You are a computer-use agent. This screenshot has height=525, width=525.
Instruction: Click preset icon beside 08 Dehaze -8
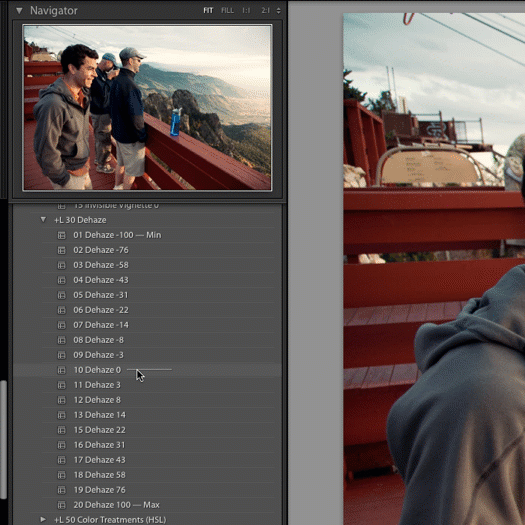click(62, 340)
